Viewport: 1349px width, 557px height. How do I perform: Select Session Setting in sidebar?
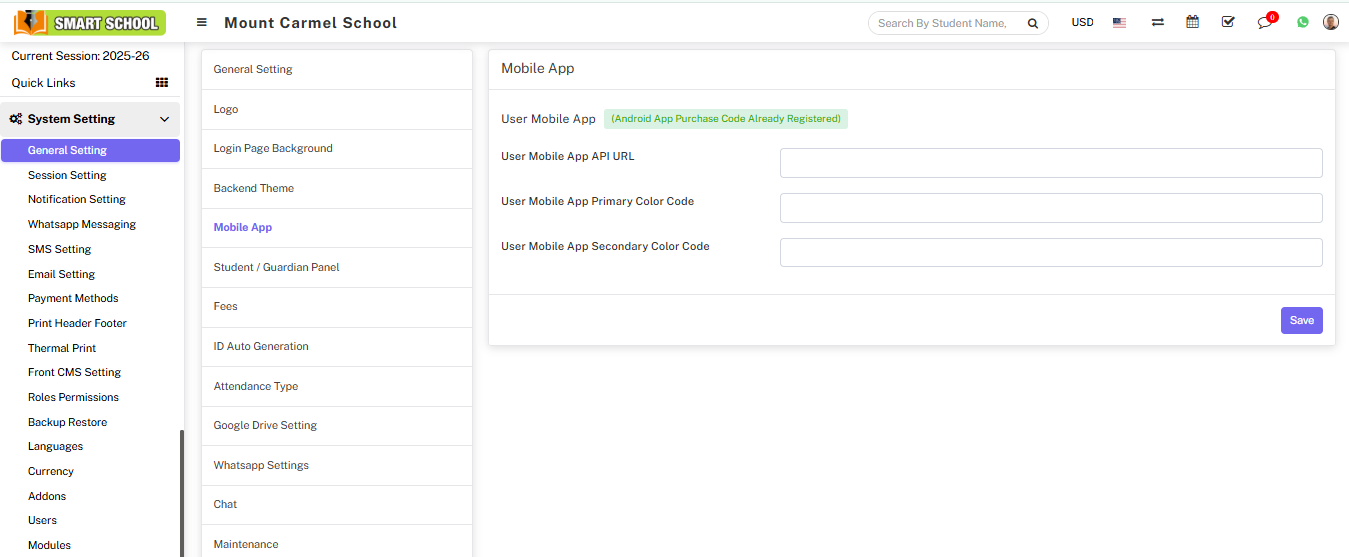(x=67, y=175)
